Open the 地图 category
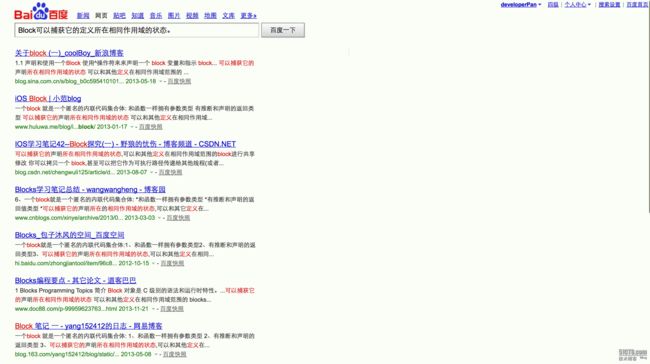Image resolution: width=650 pixels, height=364 pixels. [211, 16]
